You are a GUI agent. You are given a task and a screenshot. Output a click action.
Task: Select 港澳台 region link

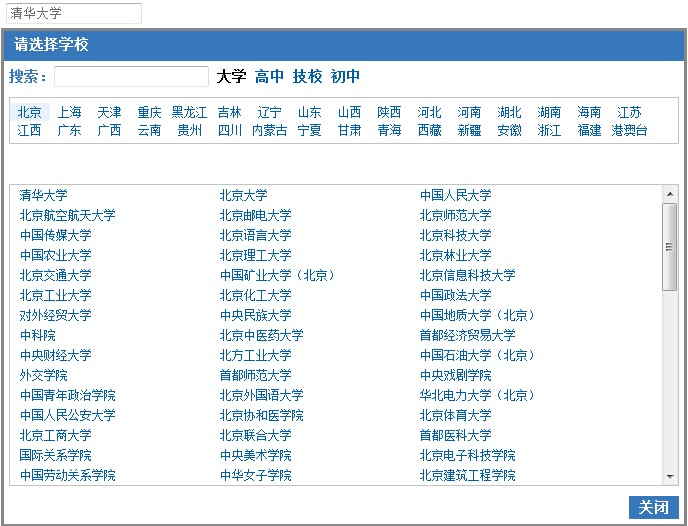629,130
